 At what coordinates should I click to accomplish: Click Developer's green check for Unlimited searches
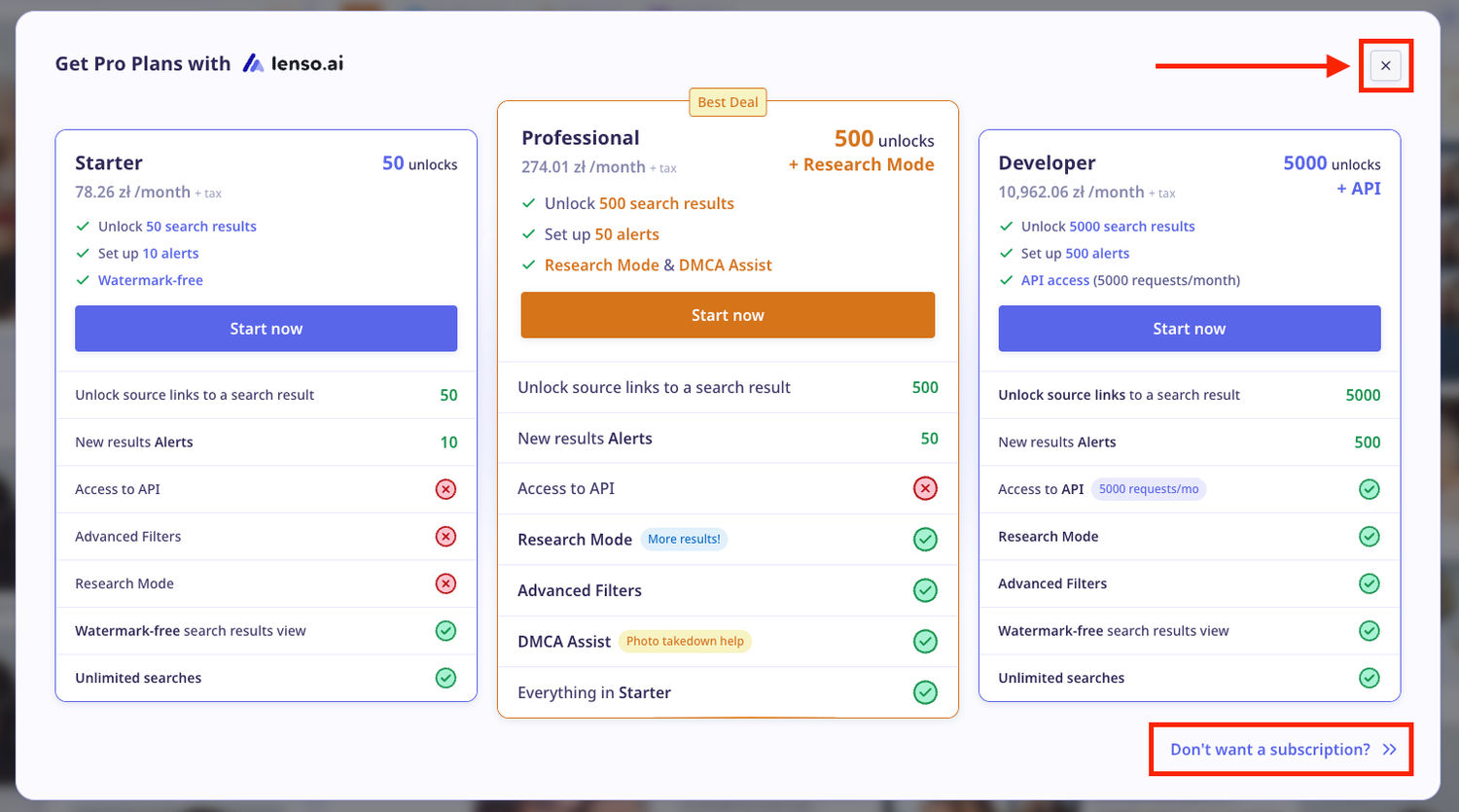[1370, 678]
